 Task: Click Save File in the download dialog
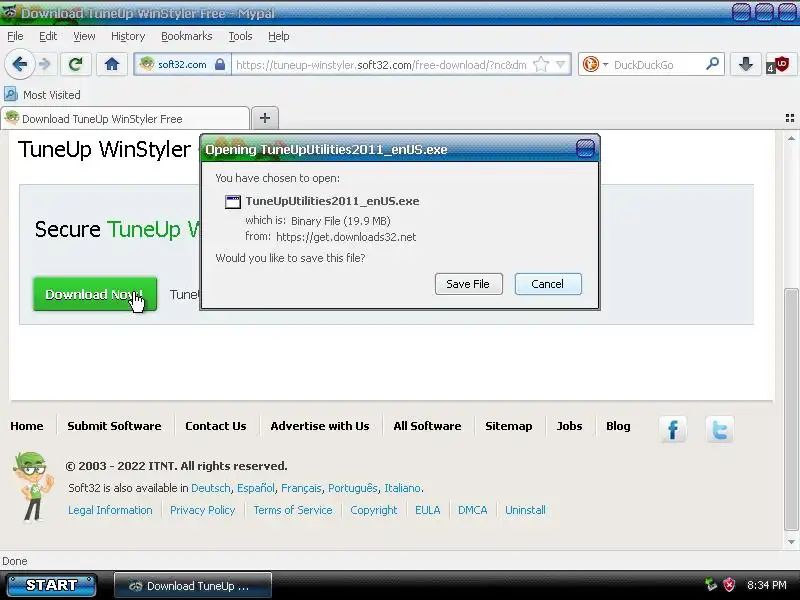(468, 284)
